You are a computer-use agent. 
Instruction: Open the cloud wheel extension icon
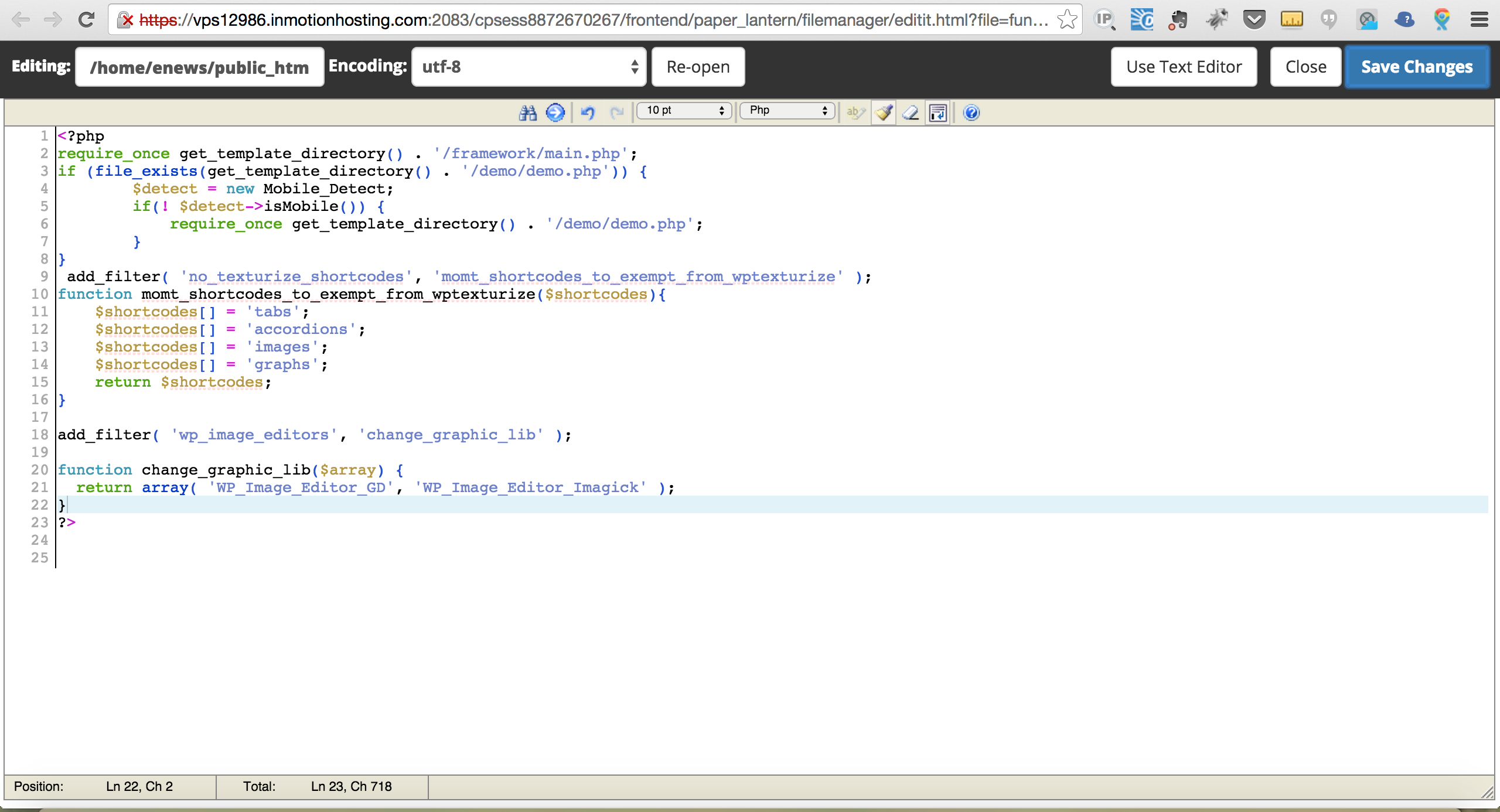(x=1368, y=20)
